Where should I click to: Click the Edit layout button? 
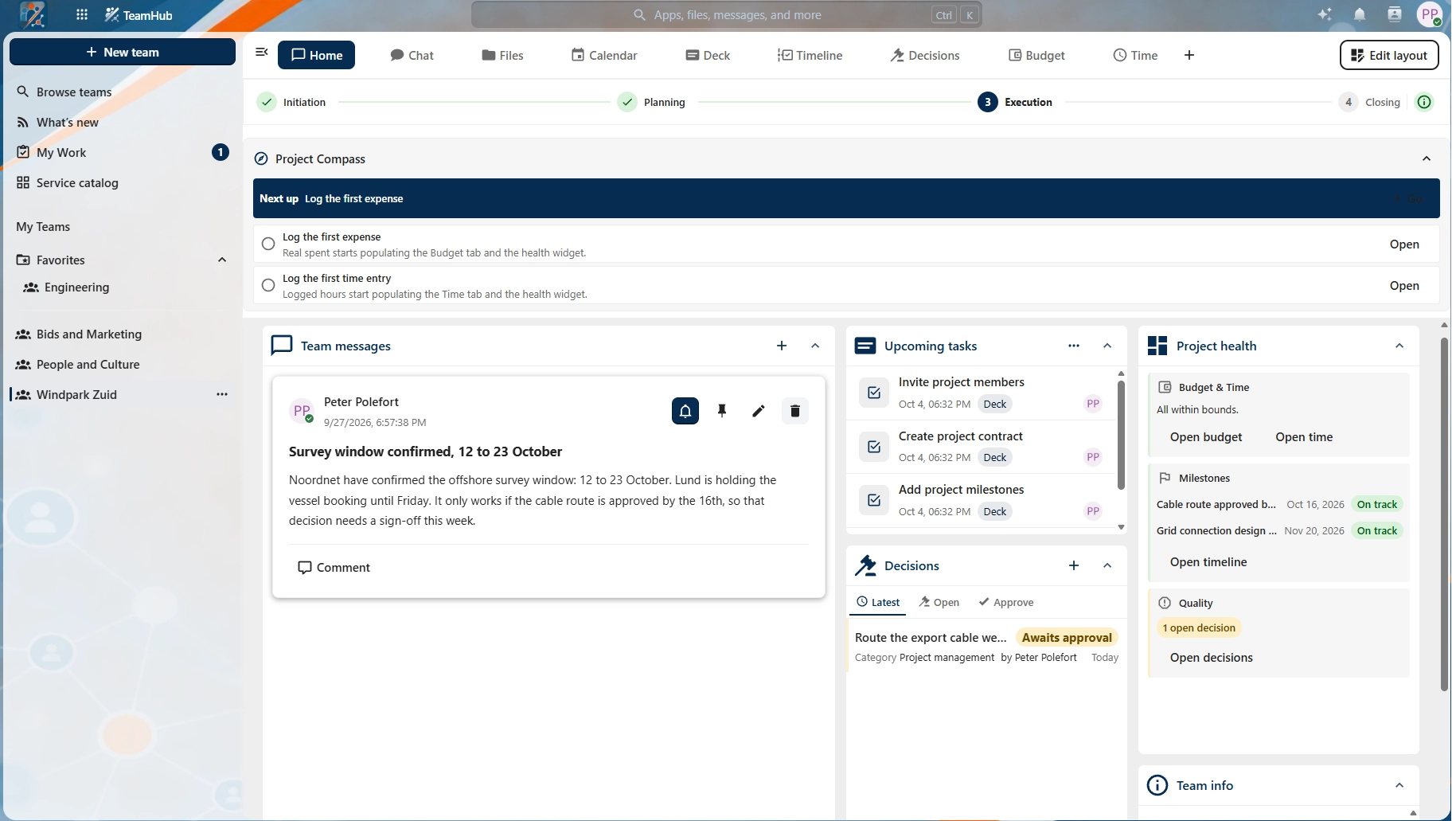pyautogui.click(x=1389, y=55)
